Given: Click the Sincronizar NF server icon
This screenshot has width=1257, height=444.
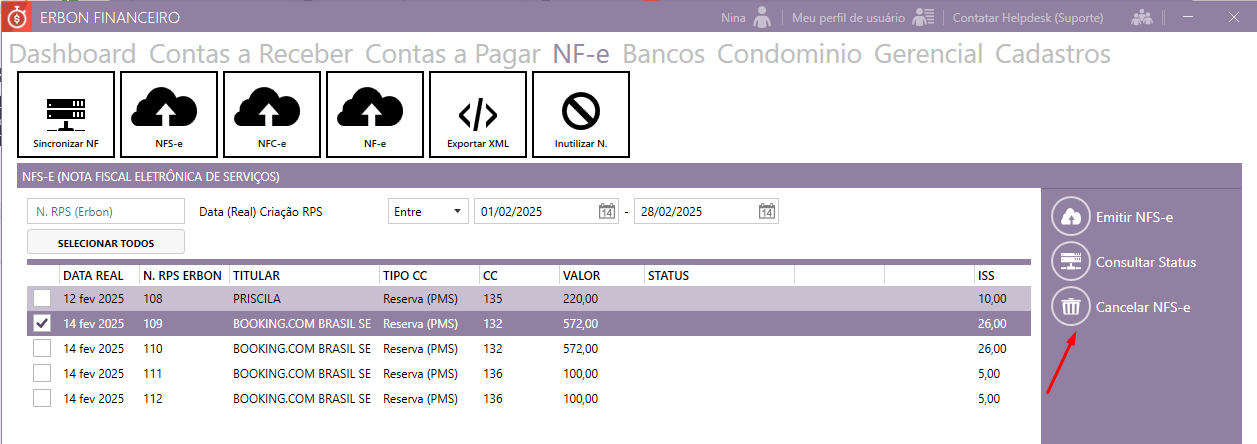Looking at the screenshot, I should click(x=66, y=113).
